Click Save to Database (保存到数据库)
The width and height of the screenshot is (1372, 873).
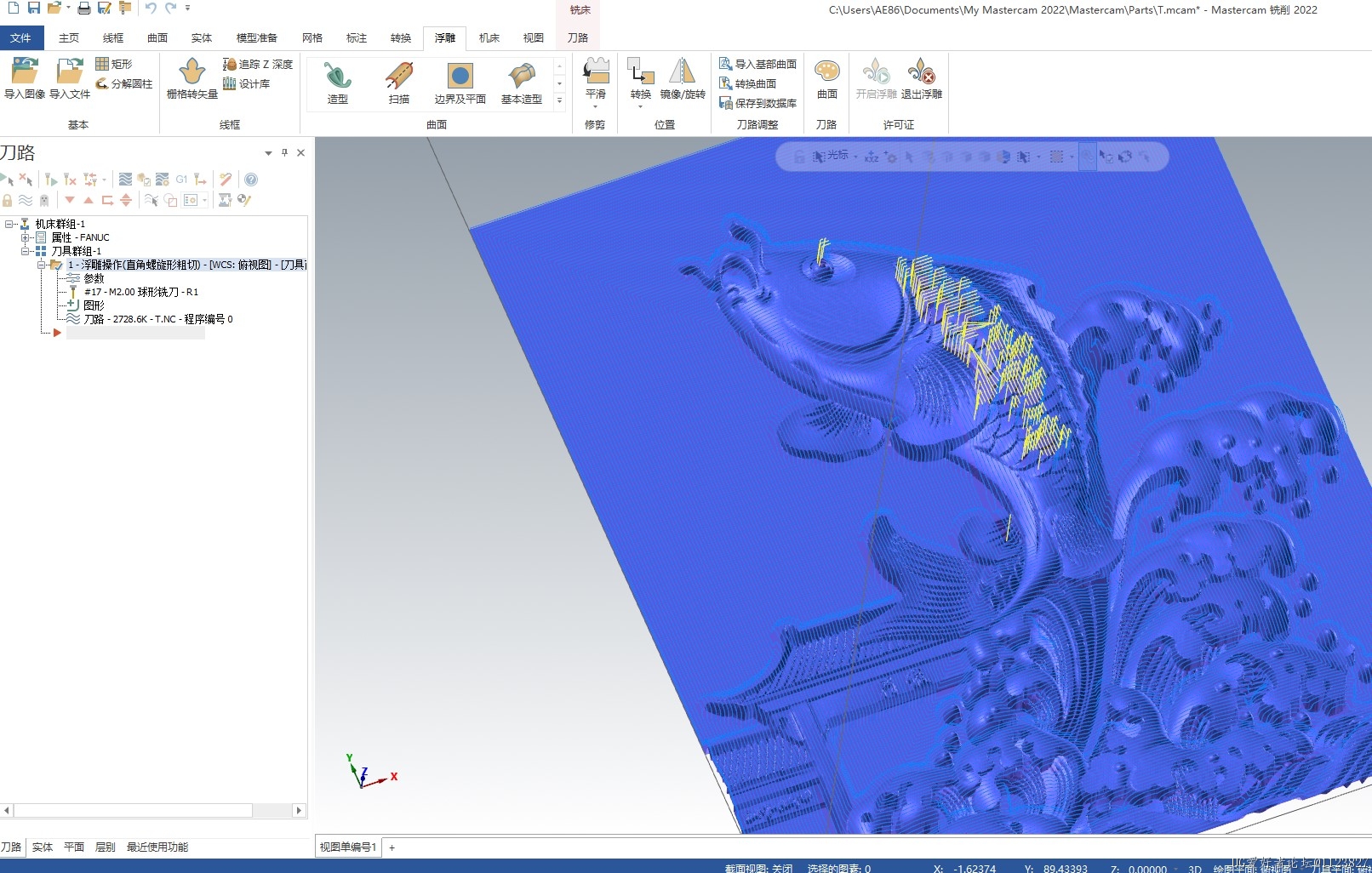click(757, 103)
